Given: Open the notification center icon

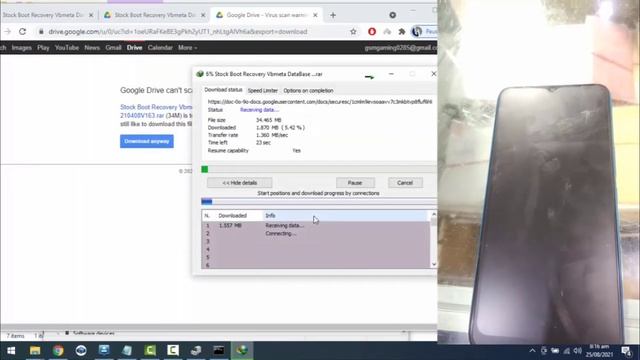Looking at the screenshot, I should click(x=627, y=351).
